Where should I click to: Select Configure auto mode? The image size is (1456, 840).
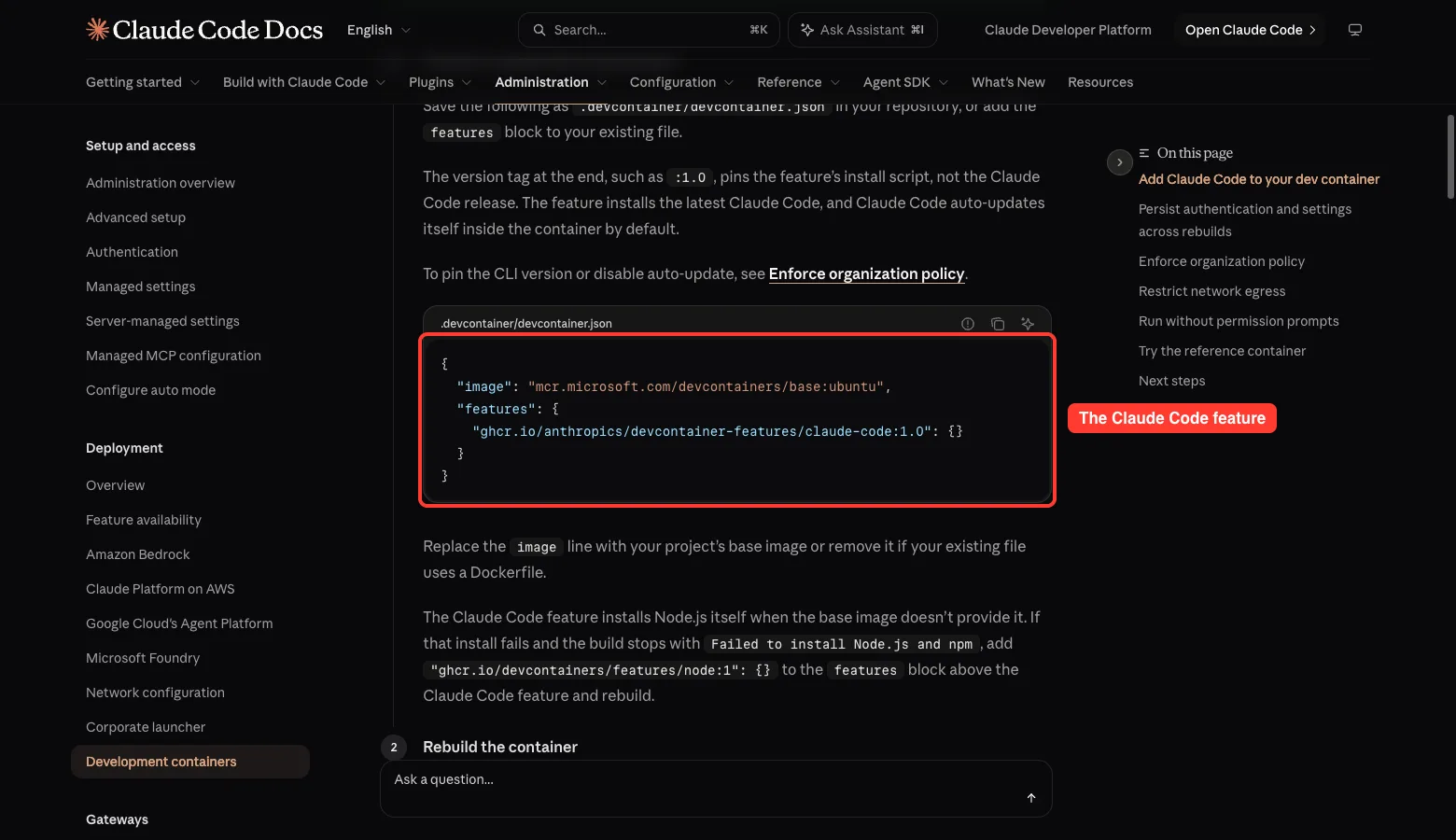tap(150, 390)
